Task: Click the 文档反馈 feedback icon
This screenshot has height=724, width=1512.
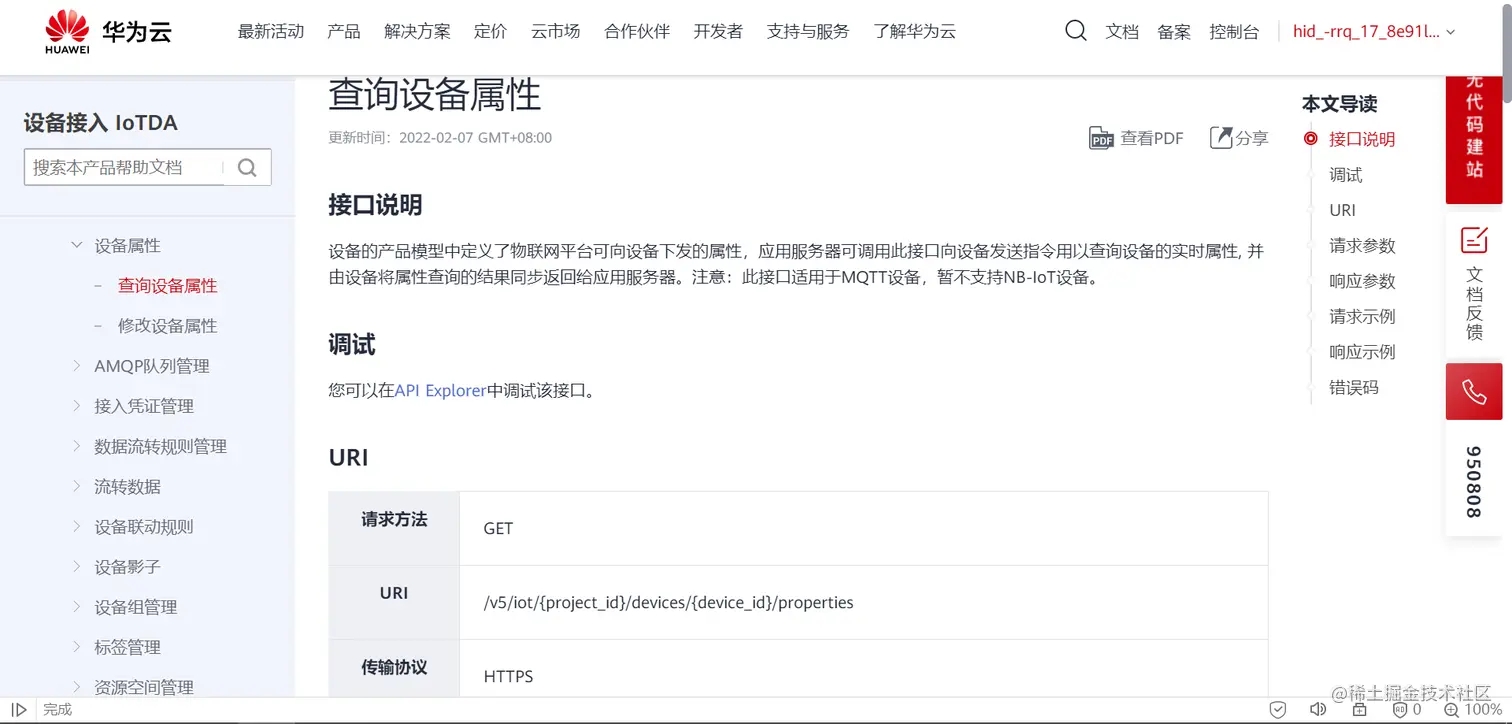Action: tap(1474, 240)
